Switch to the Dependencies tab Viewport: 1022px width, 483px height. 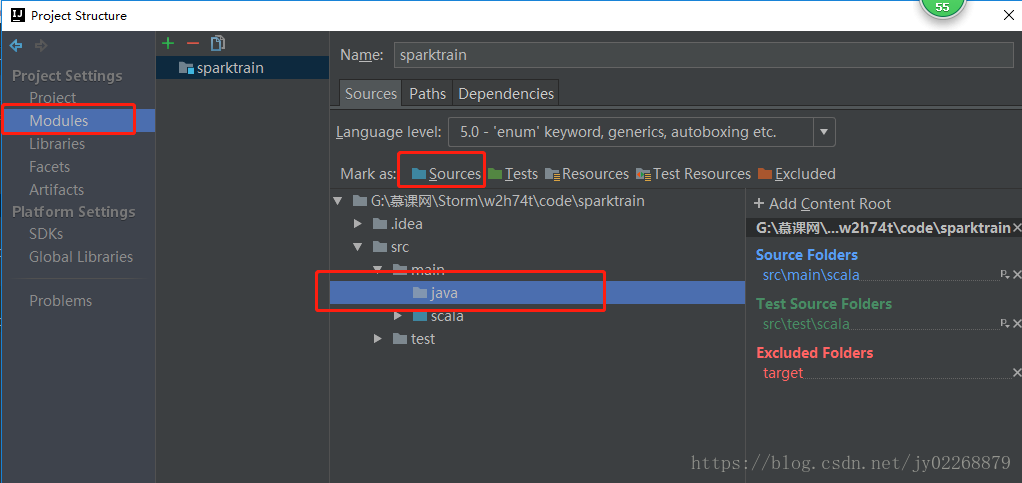click(506, 94)
